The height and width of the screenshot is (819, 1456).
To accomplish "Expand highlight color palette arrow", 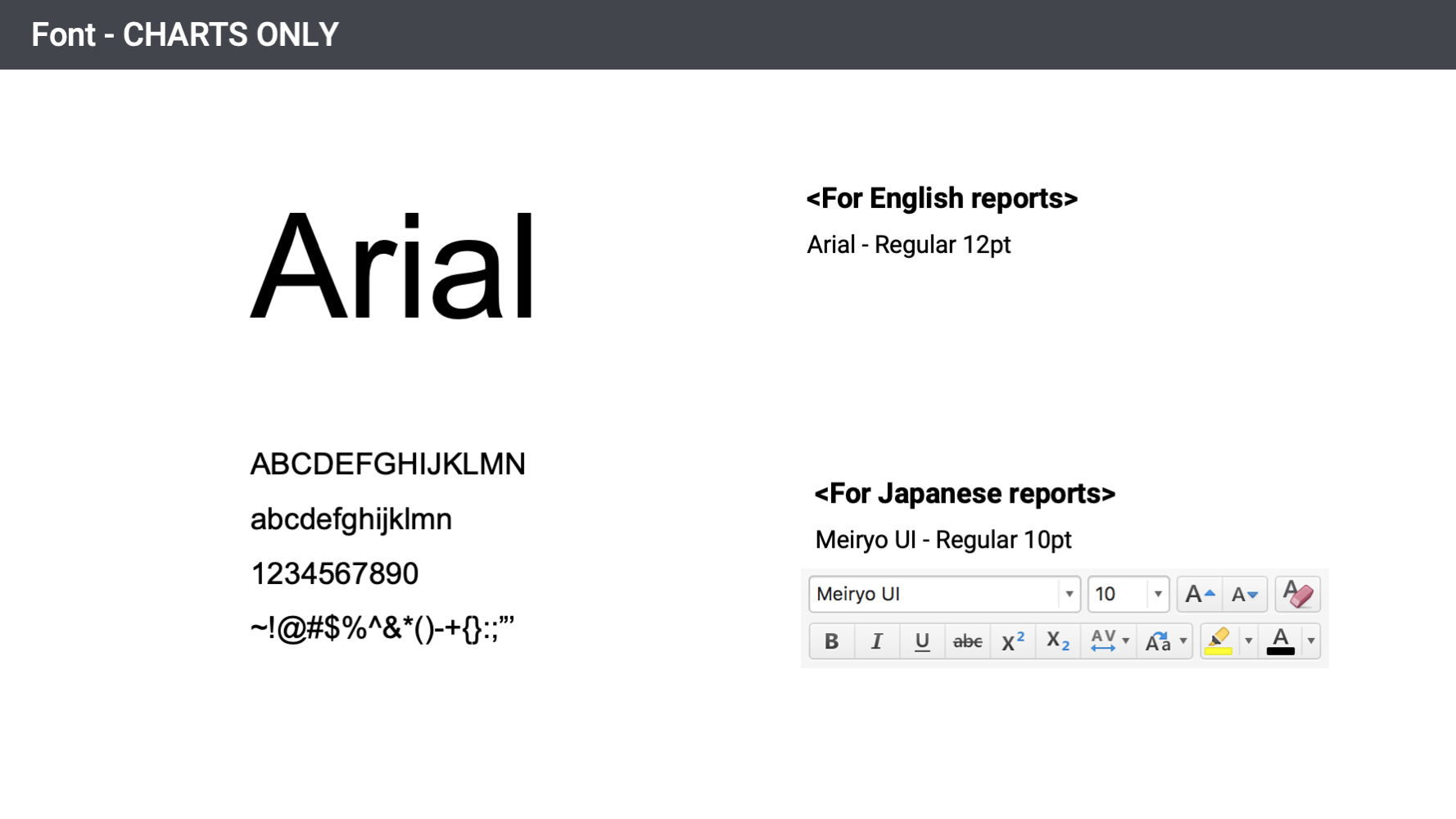I will click(1248, 641).
